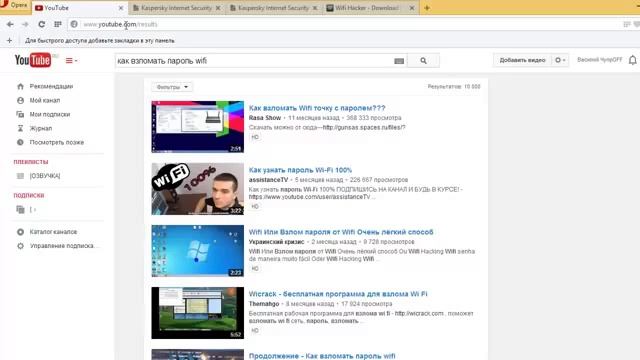Click the WiFi 100% video thumbnail
This screenshot has width=640, height=360.
tap(198, 189)
